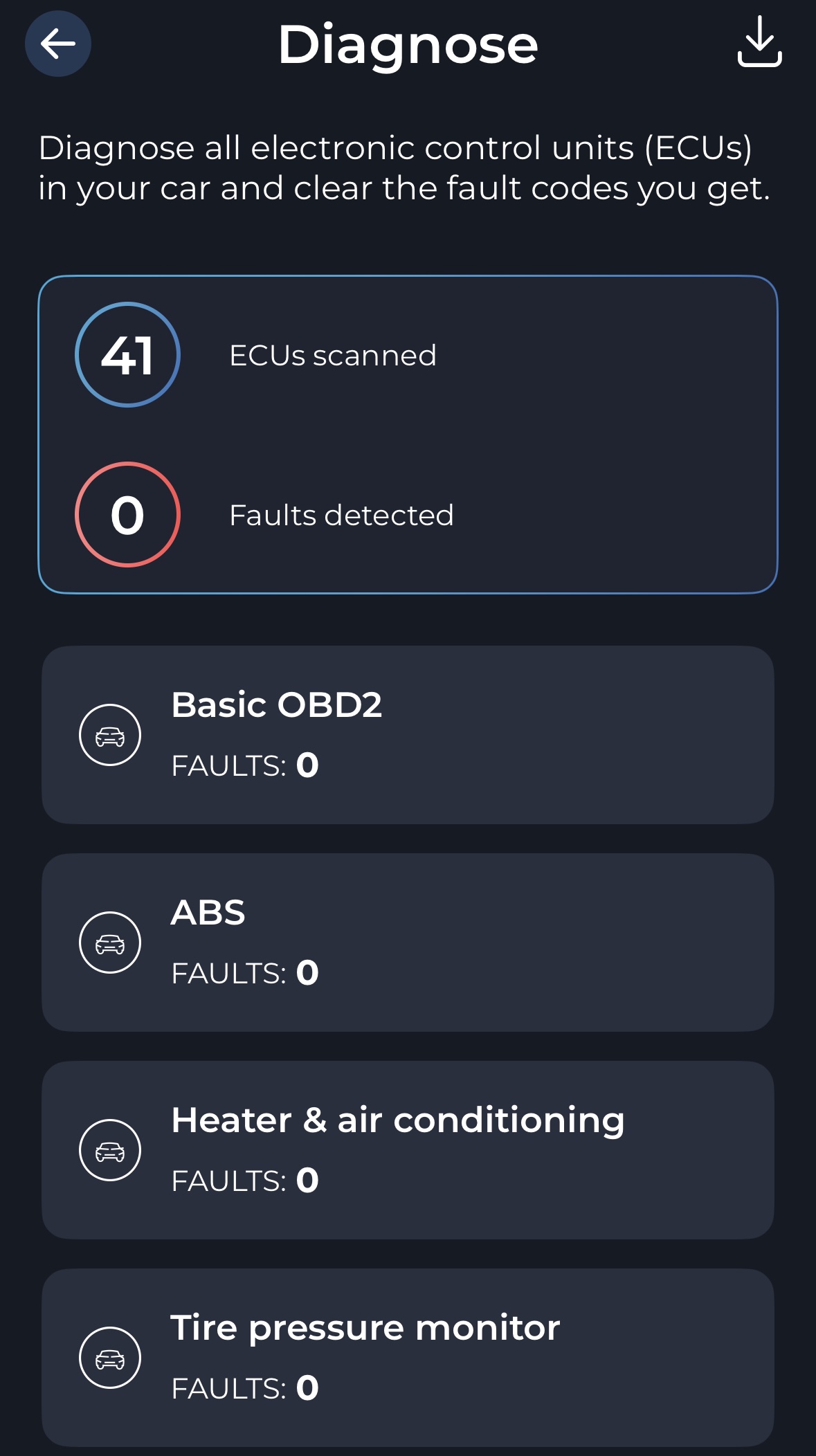Tap the red 0 faults circle
The width and height of the screenshot is (816, 1456).
click(127, 515)
